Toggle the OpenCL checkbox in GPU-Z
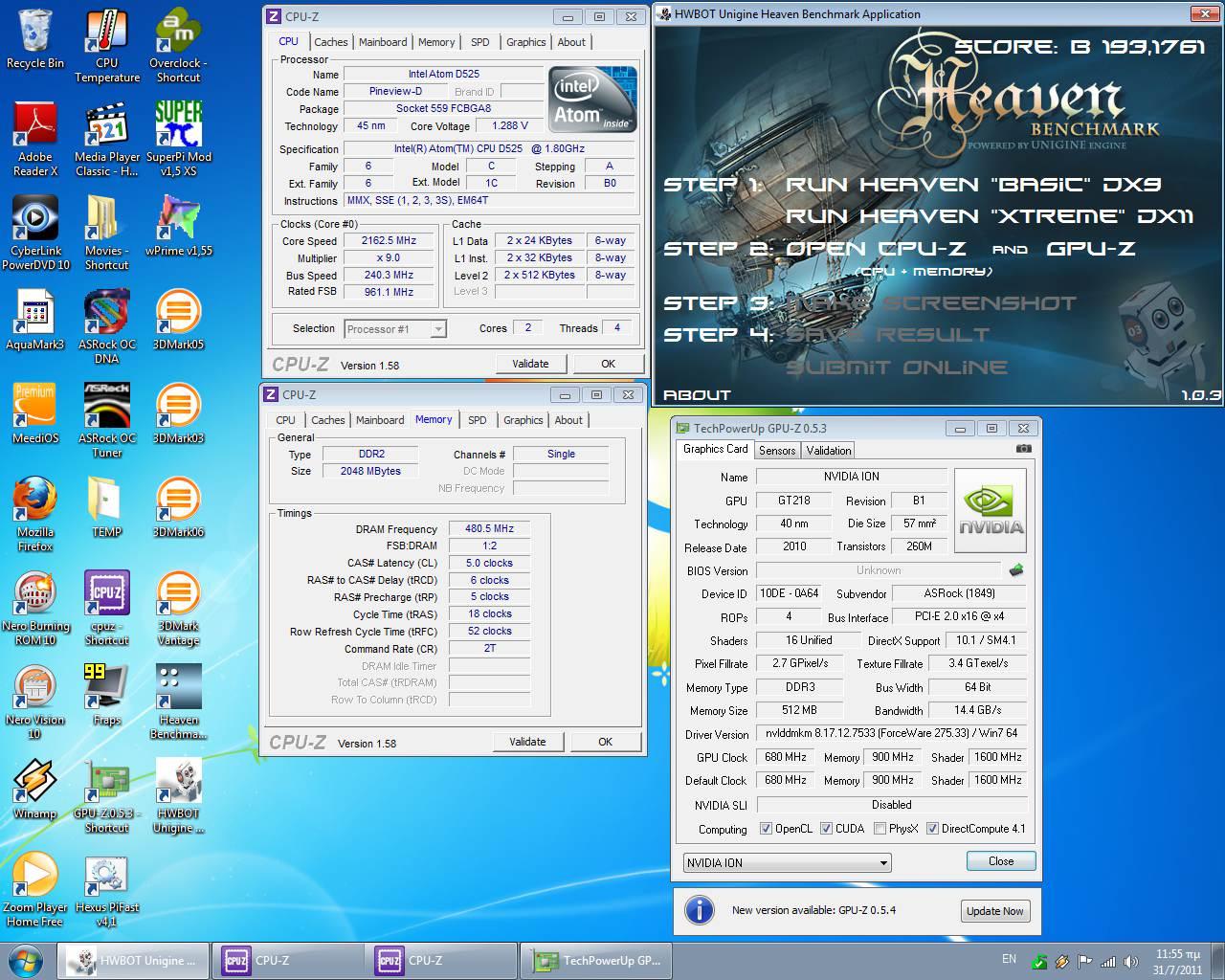Viewport: 1225px width, 980px height. point(766,829)
